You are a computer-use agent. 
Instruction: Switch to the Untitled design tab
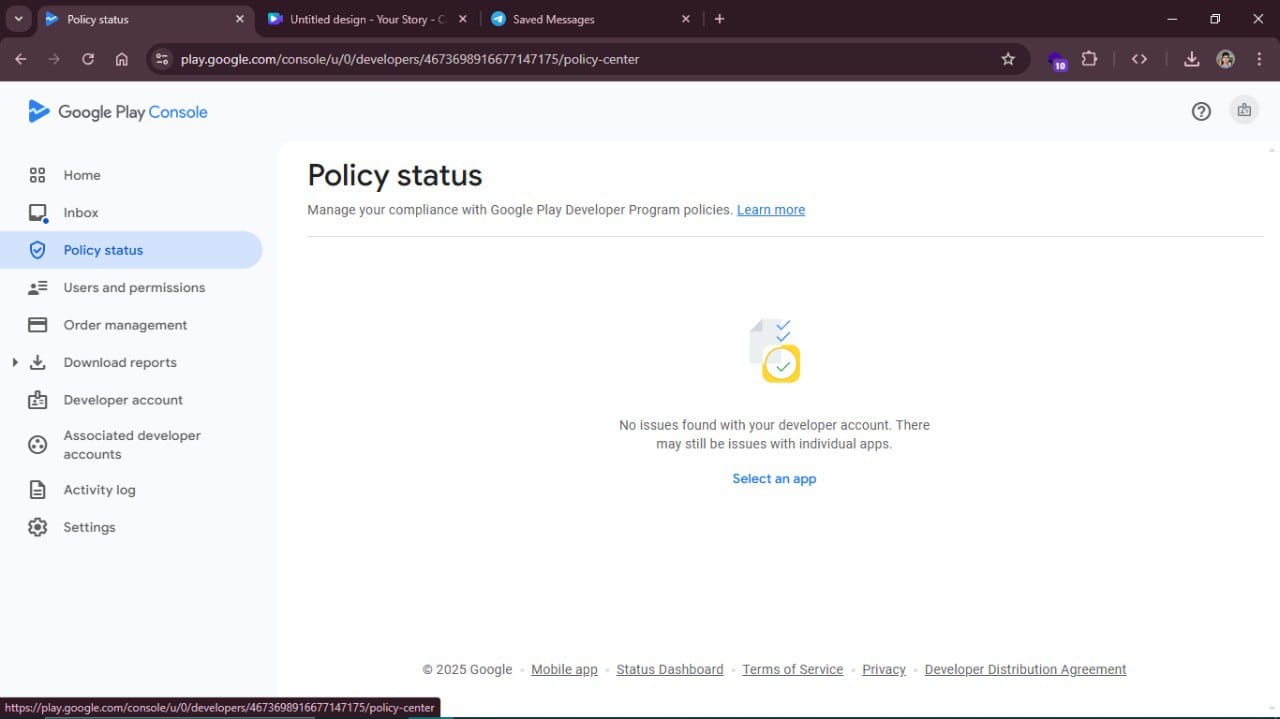click(x=365, y=19)
